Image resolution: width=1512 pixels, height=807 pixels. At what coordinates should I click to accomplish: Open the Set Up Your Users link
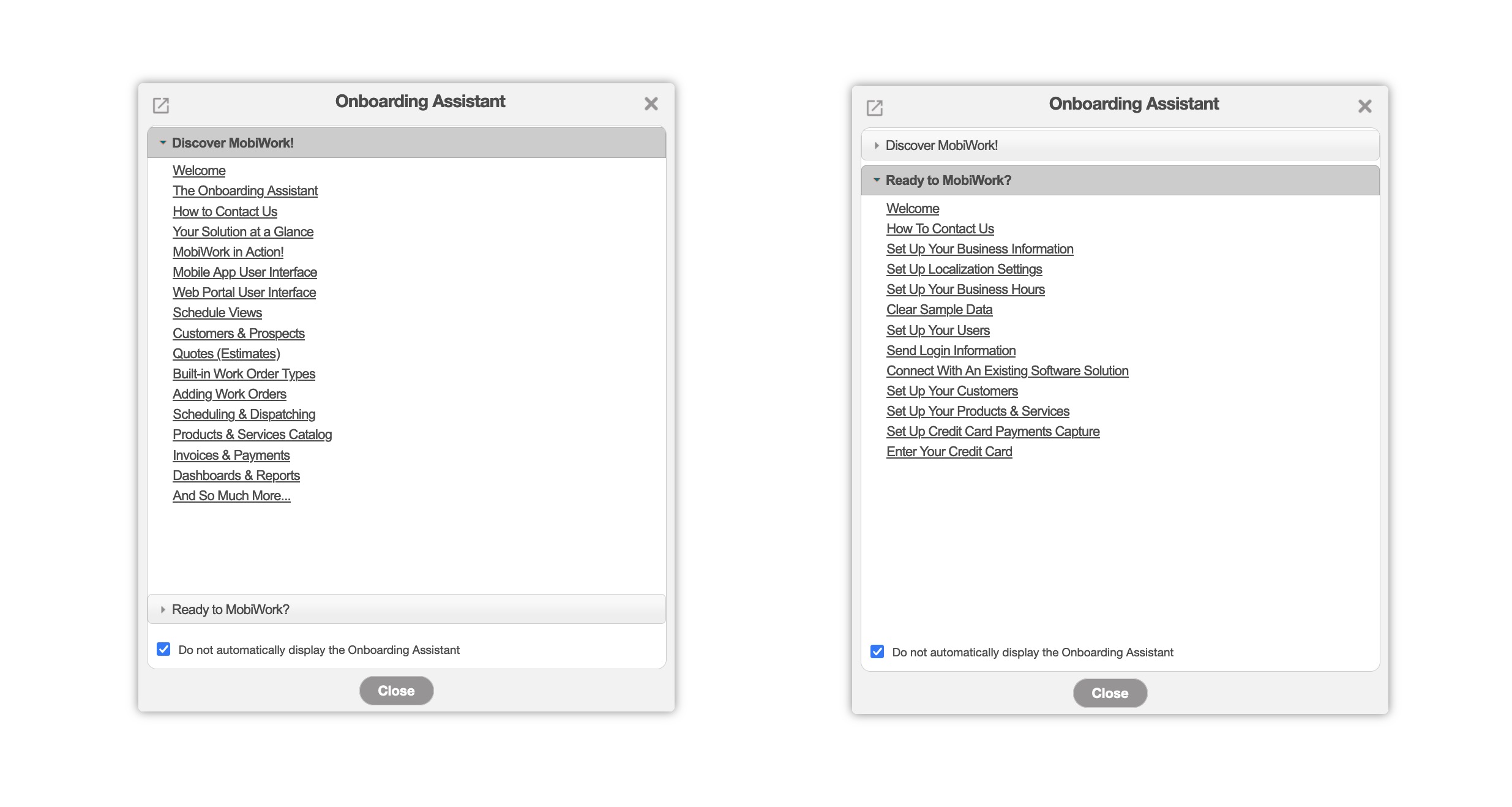pos(938,330)
